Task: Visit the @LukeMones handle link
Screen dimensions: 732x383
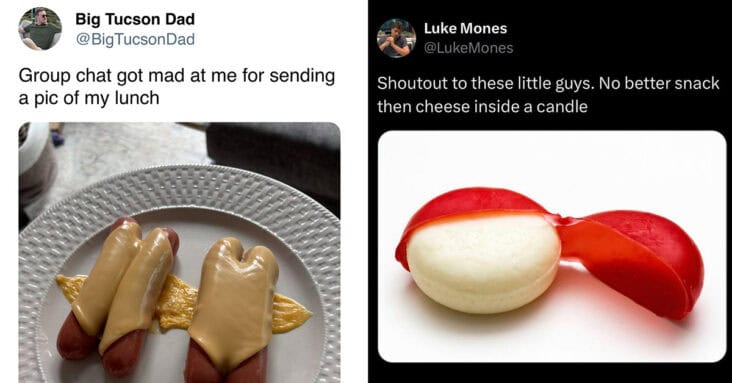Action: coord(468,48)
